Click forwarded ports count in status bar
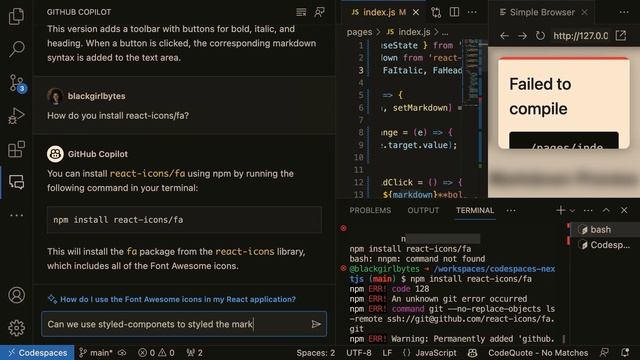Viewport: 640px width, 360px height. coord(194,353)
